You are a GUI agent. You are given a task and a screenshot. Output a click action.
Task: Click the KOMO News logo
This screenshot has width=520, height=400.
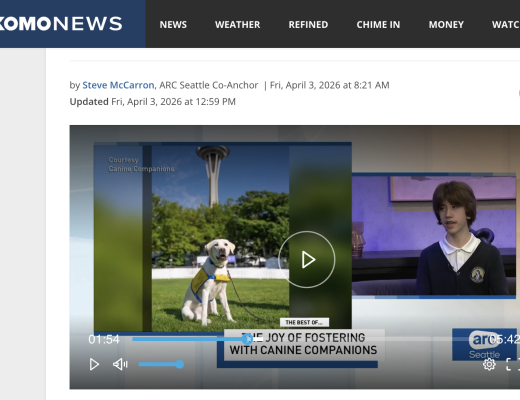pos(61,24)
